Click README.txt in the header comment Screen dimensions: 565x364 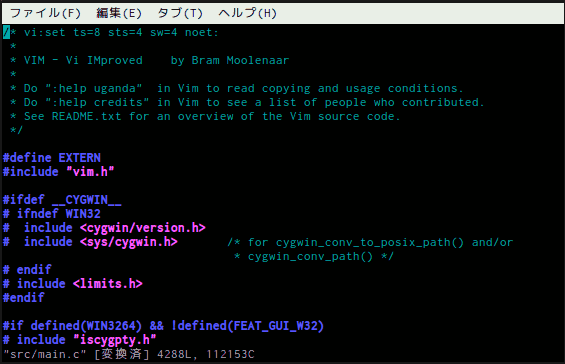pos(86,116)
